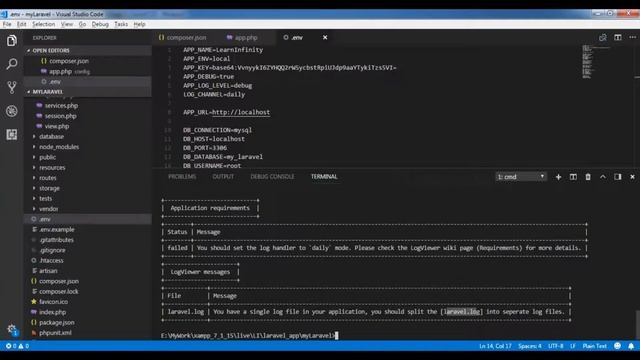640x360 pixels.
Task: Expand the public folder
Action: click(47, 157)
